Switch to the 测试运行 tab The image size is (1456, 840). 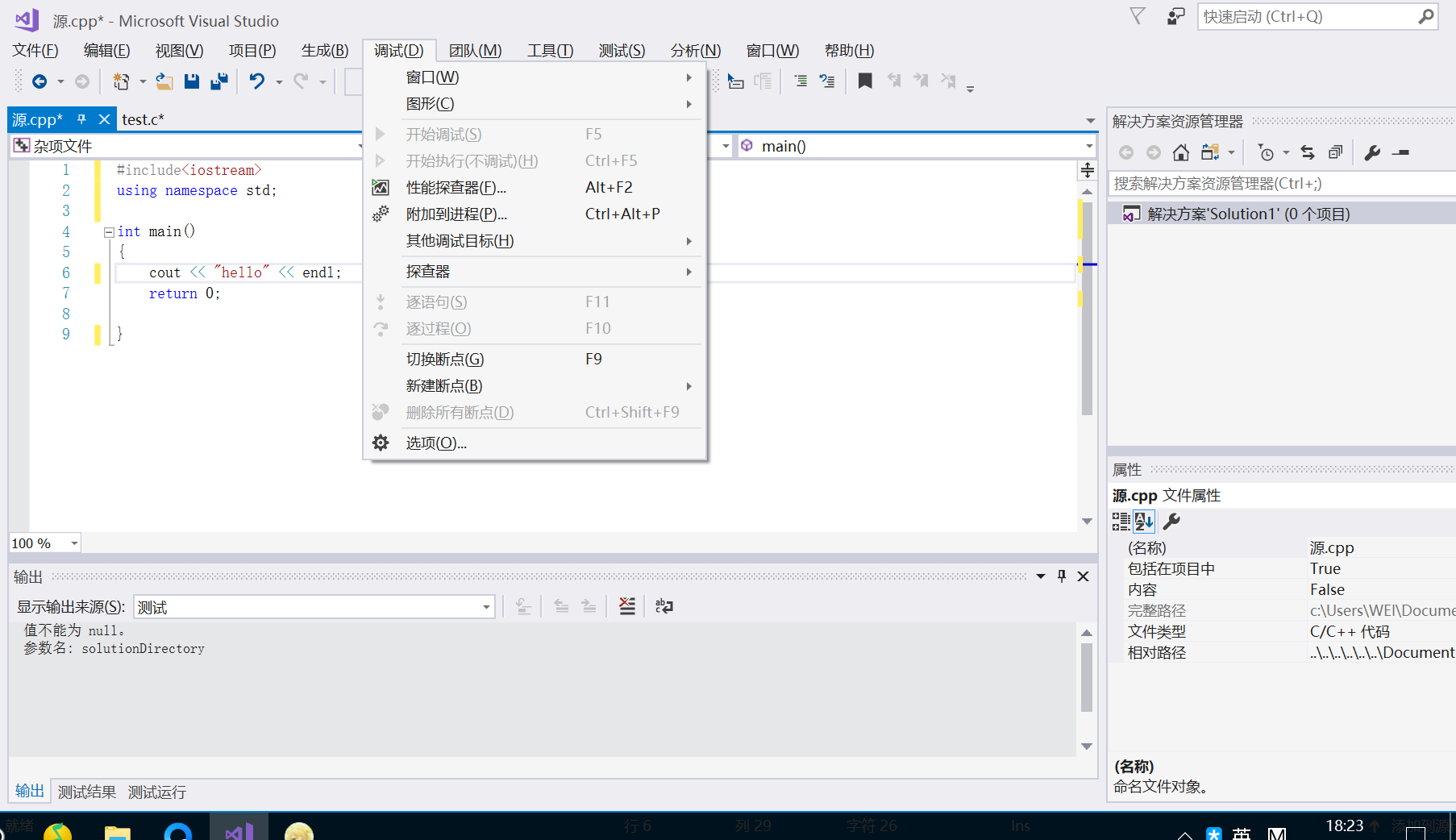pyautogui.click(x=157, y=792)
